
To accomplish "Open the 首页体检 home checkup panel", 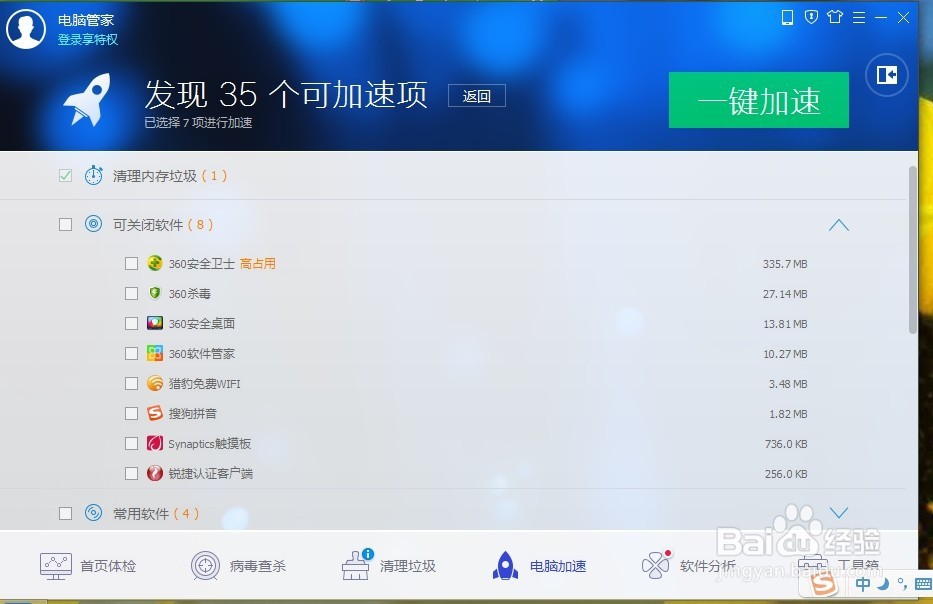I will 90,565.
